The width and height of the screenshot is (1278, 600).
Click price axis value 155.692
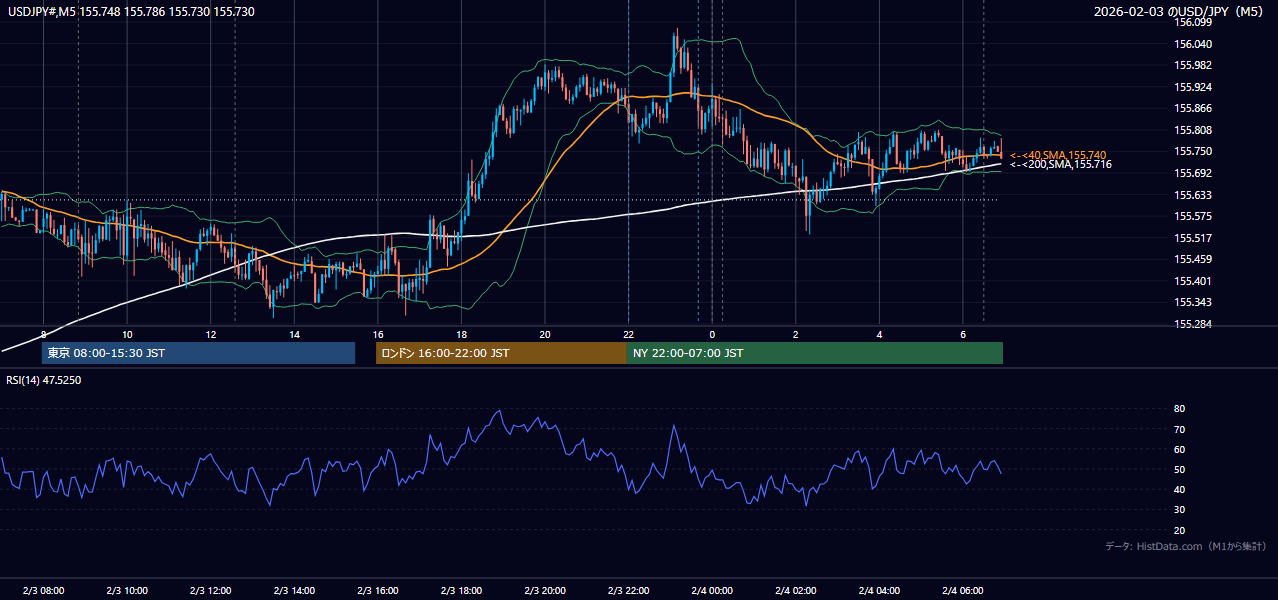(1193, 173)
